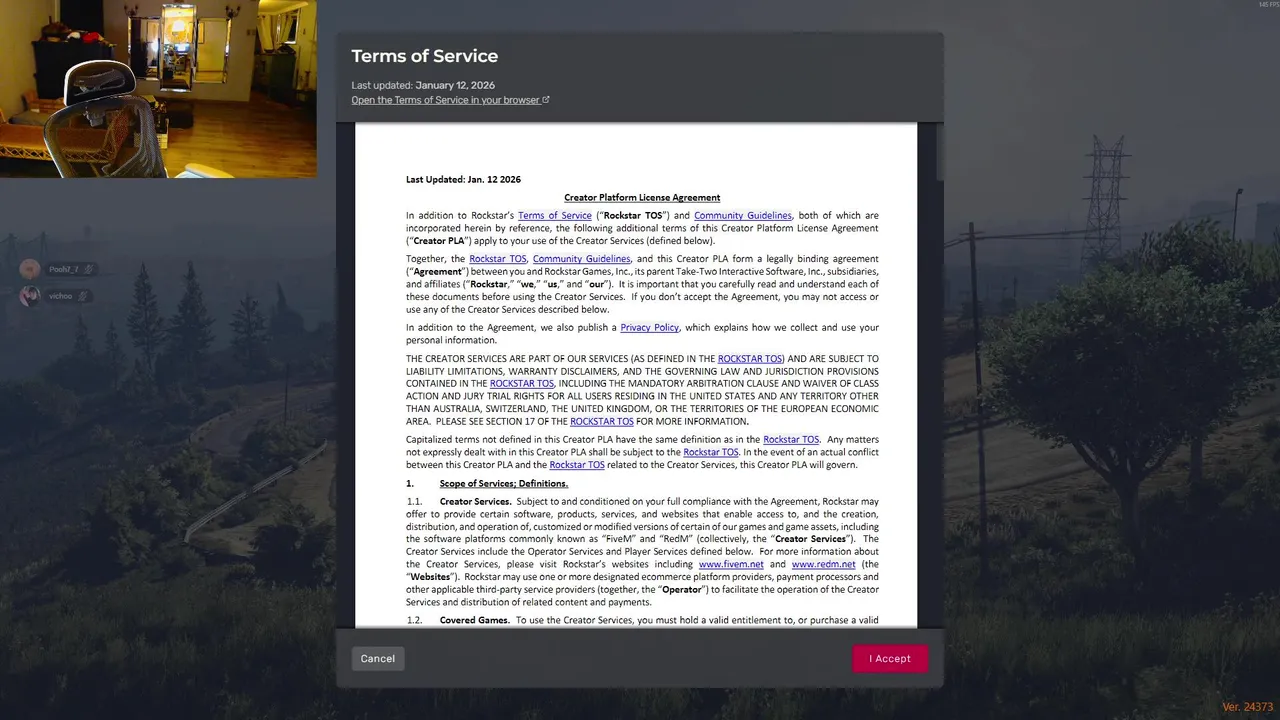This screenshot has width=1280, height=720.
Task: Click the "Scope of Services; Definitions." heading
Action: [504, 484]
